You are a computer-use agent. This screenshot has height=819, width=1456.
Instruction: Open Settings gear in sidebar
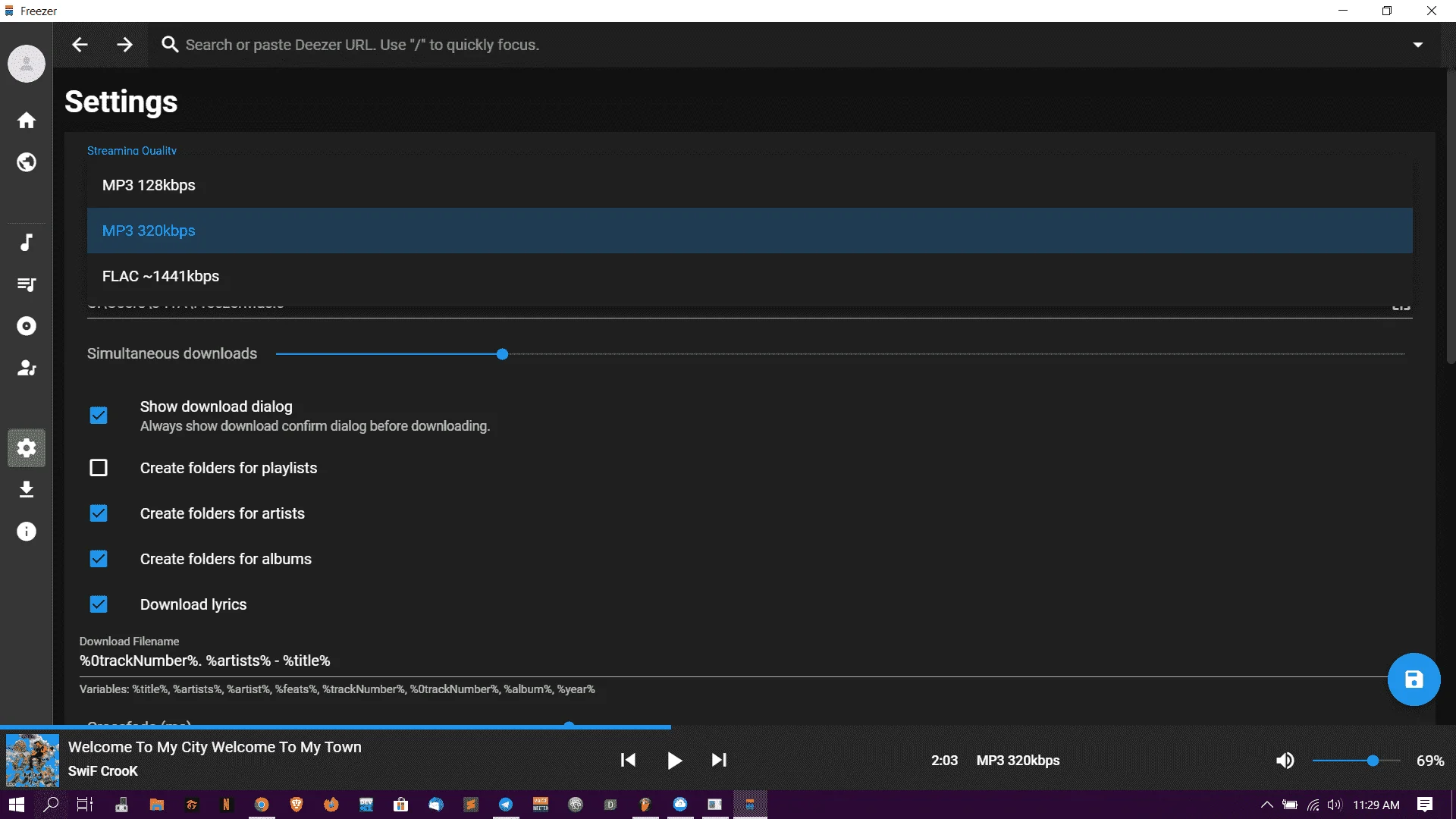[27, 448]
